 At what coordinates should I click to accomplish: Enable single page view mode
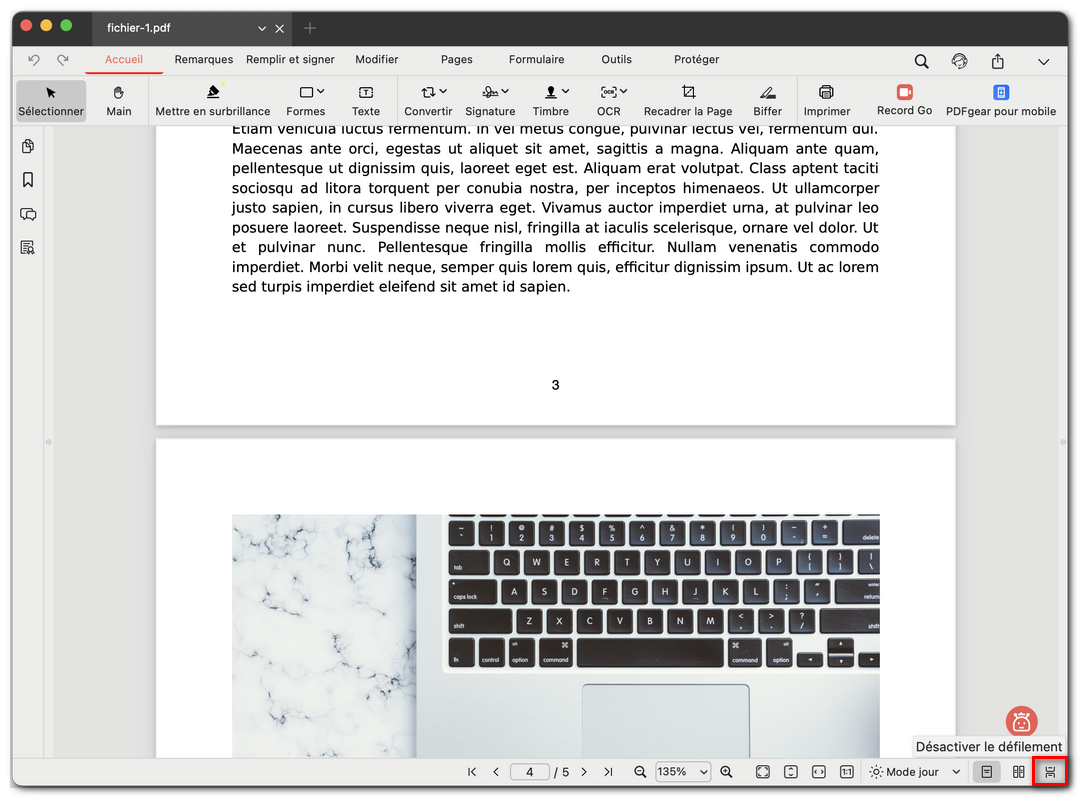[986, 772]
